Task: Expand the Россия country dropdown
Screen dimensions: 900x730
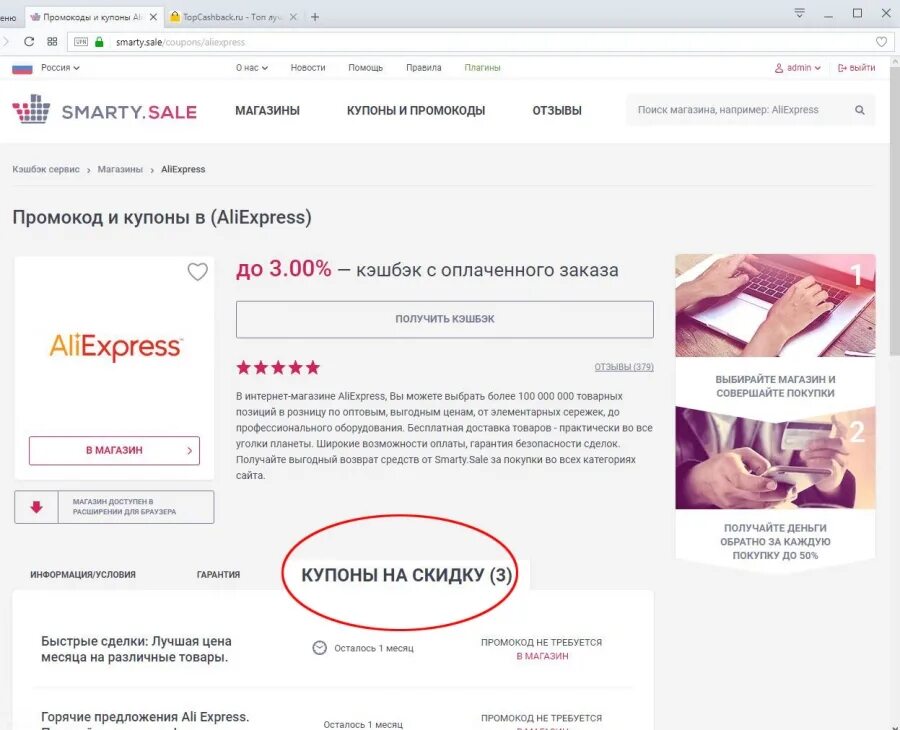Action: click(x=60, y=67)
